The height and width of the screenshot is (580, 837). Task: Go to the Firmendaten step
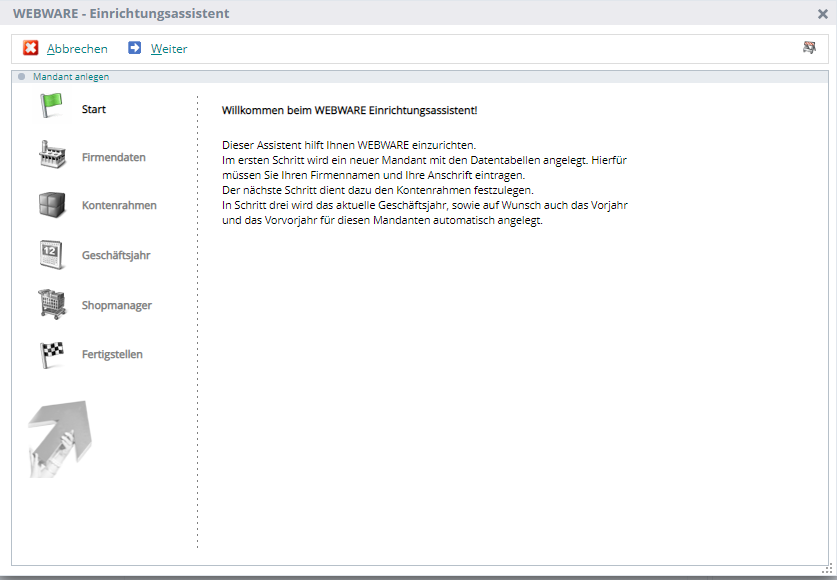113,158
